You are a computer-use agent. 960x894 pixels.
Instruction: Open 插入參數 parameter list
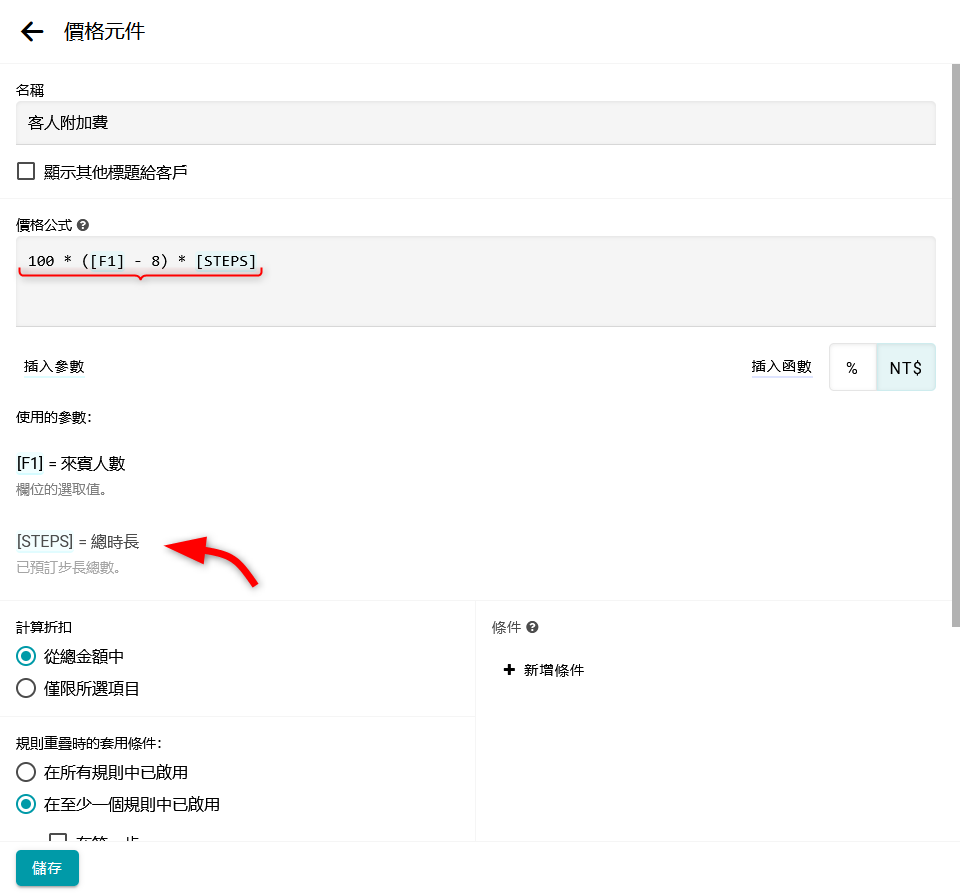(x=54, y=367)
